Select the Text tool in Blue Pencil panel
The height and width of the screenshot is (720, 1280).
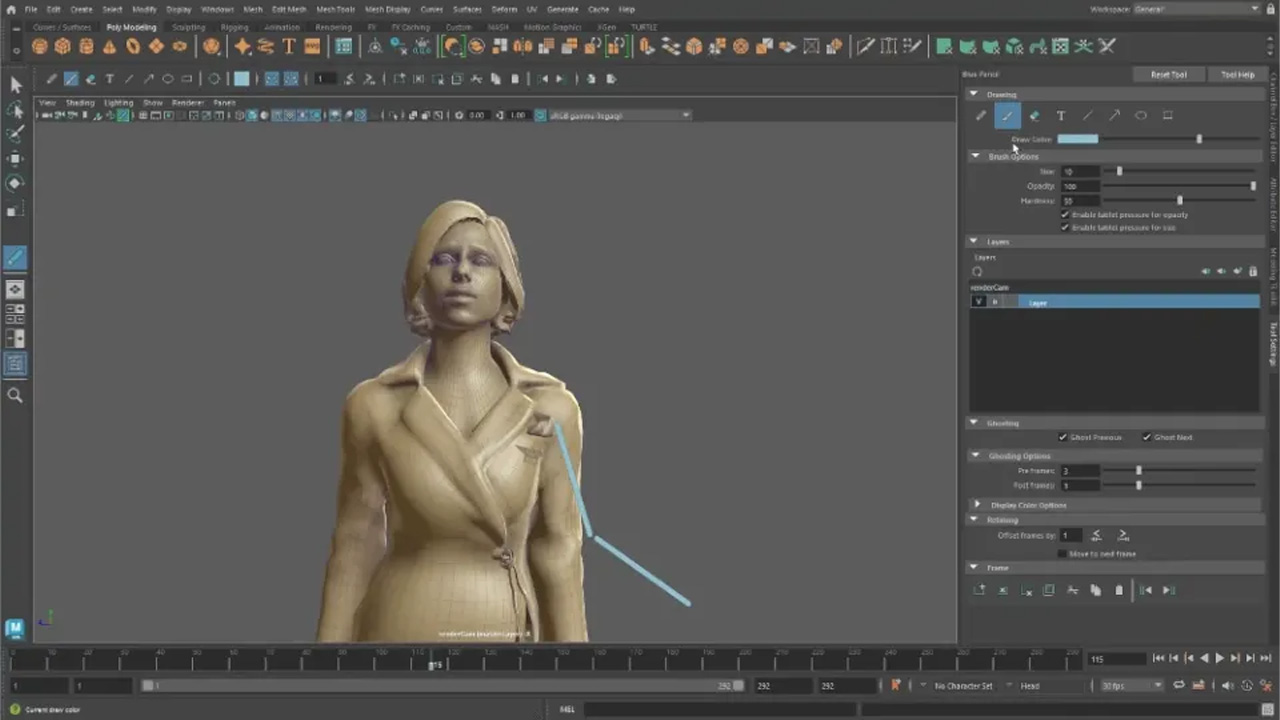click(x=1061, y=116)
